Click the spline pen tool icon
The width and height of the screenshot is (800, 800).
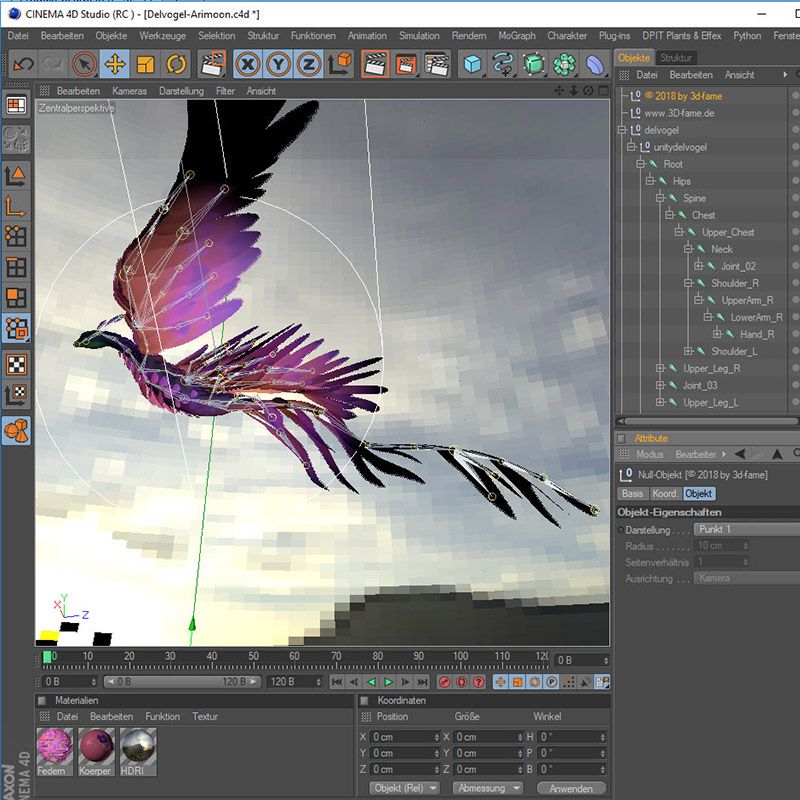(503, 65)
